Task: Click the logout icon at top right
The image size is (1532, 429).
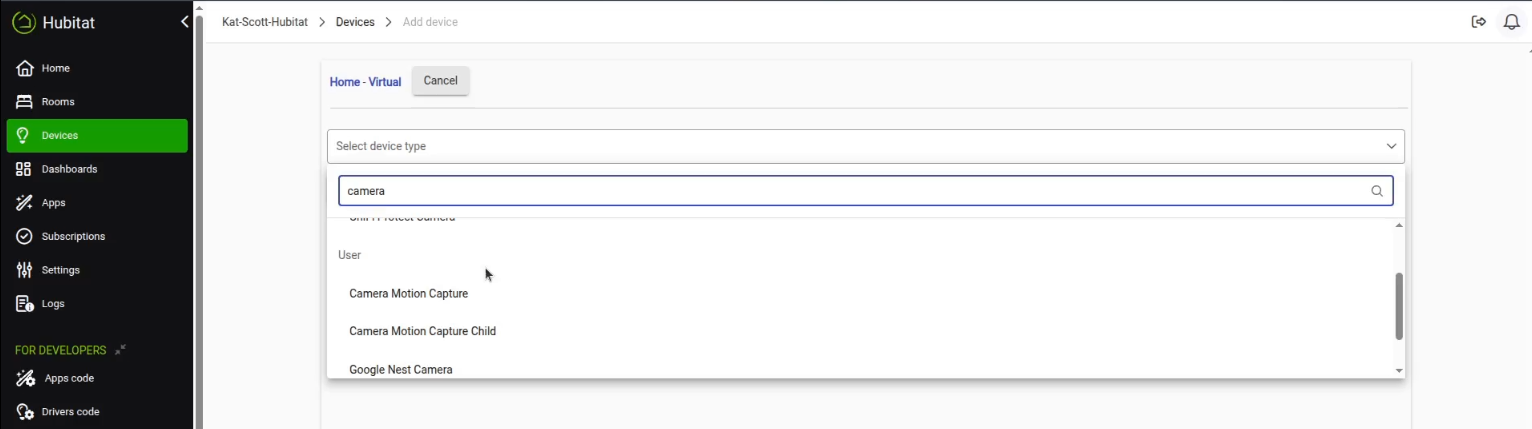Action: [1479, 22]
